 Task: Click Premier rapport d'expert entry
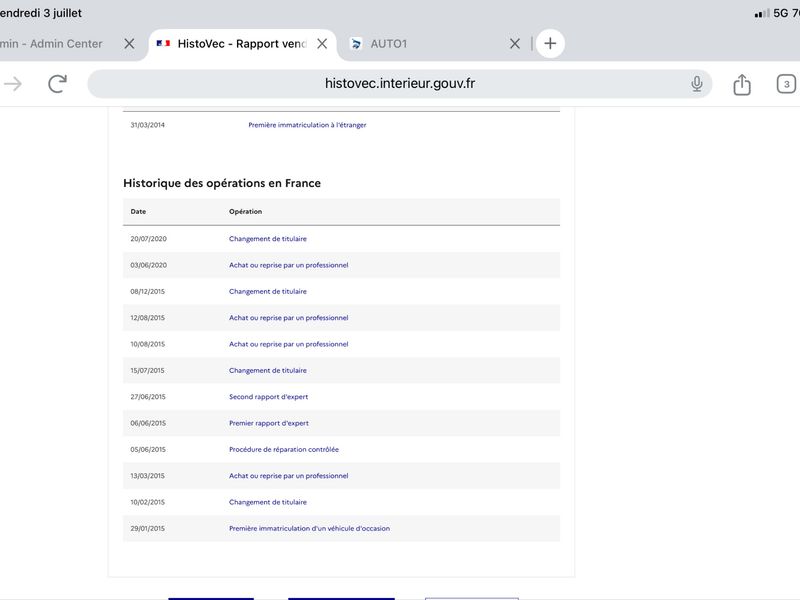tap(269, 423)
